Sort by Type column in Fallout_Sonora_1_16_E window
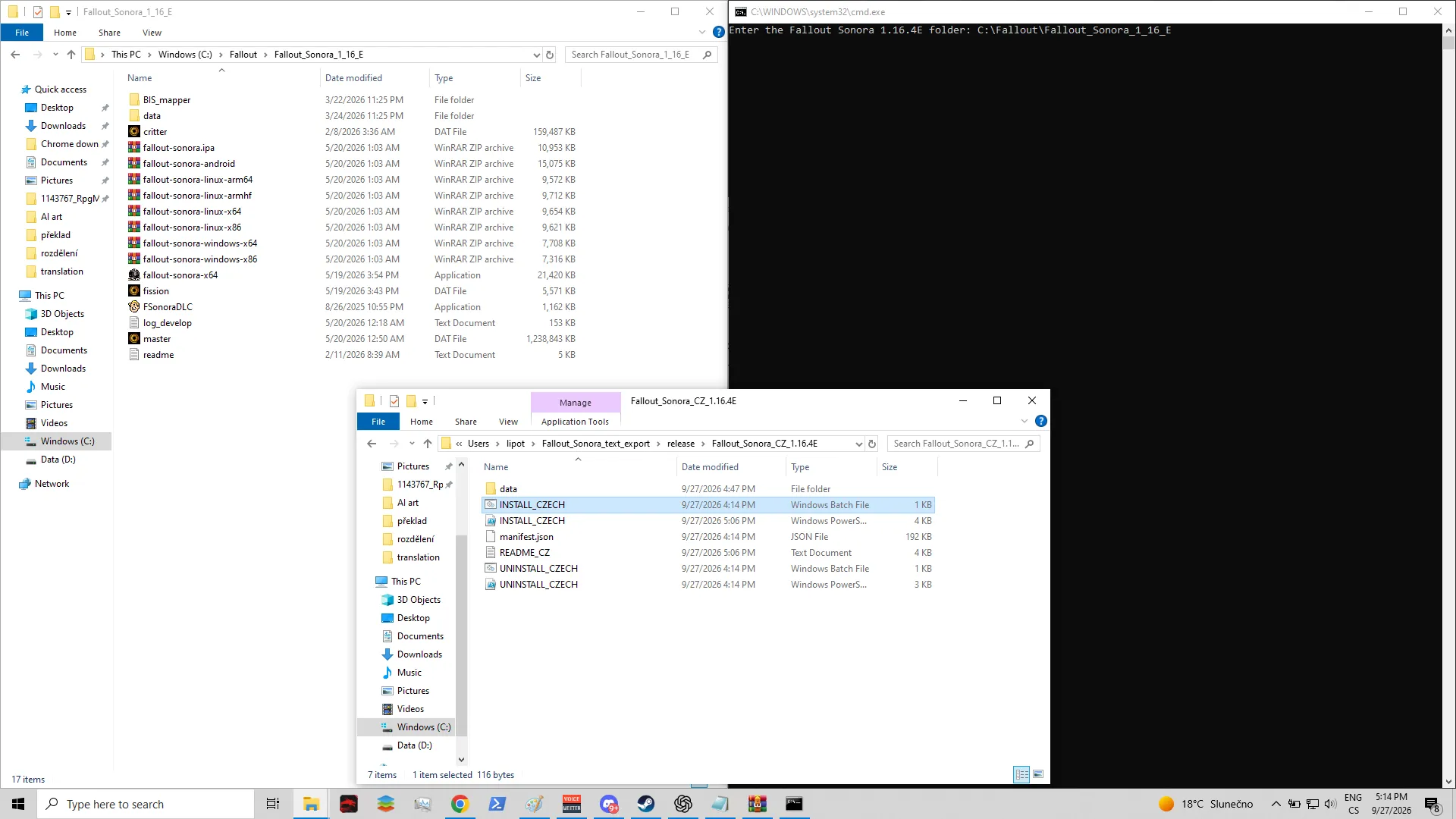Viewport: 1456px width, 819px height. point(475,78)
